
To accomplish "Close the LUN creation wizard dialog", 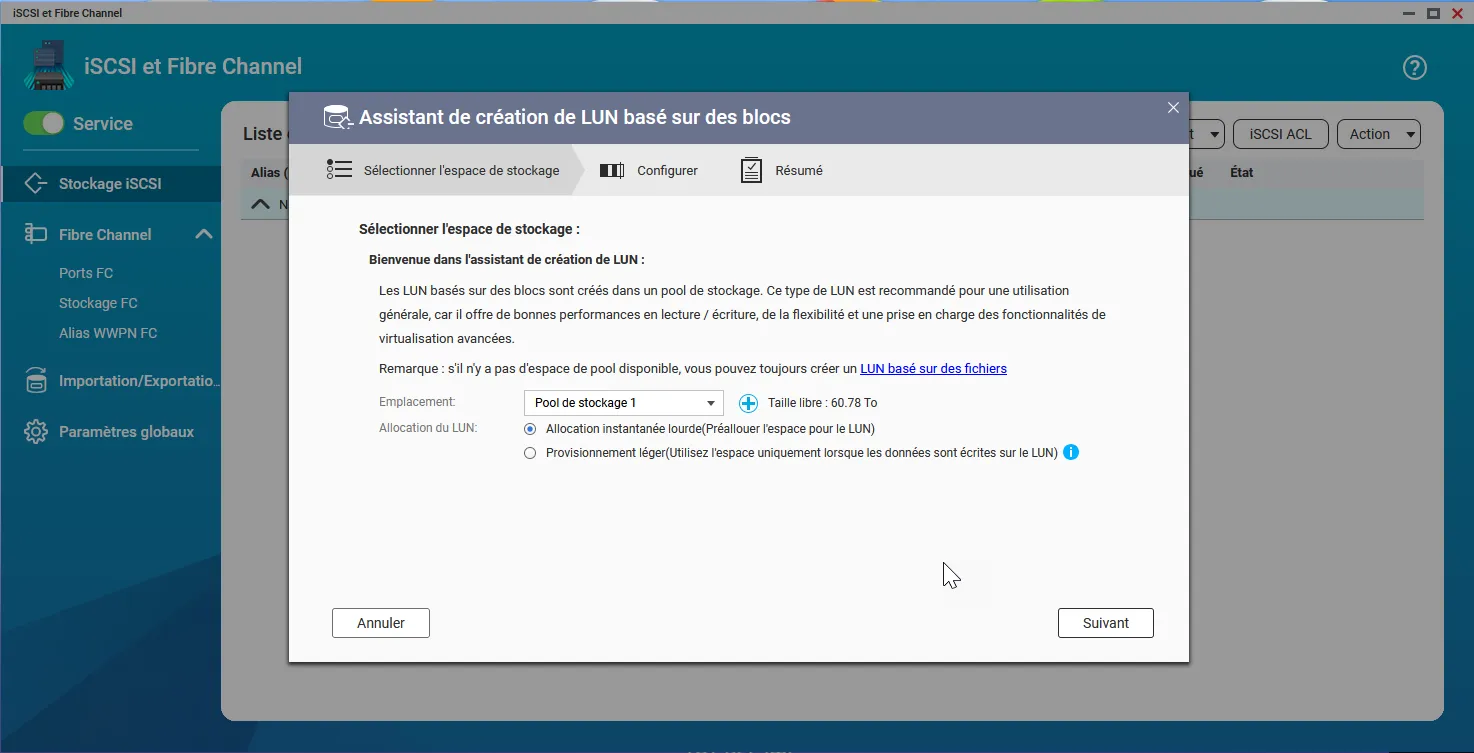I will coord(1173,108).
